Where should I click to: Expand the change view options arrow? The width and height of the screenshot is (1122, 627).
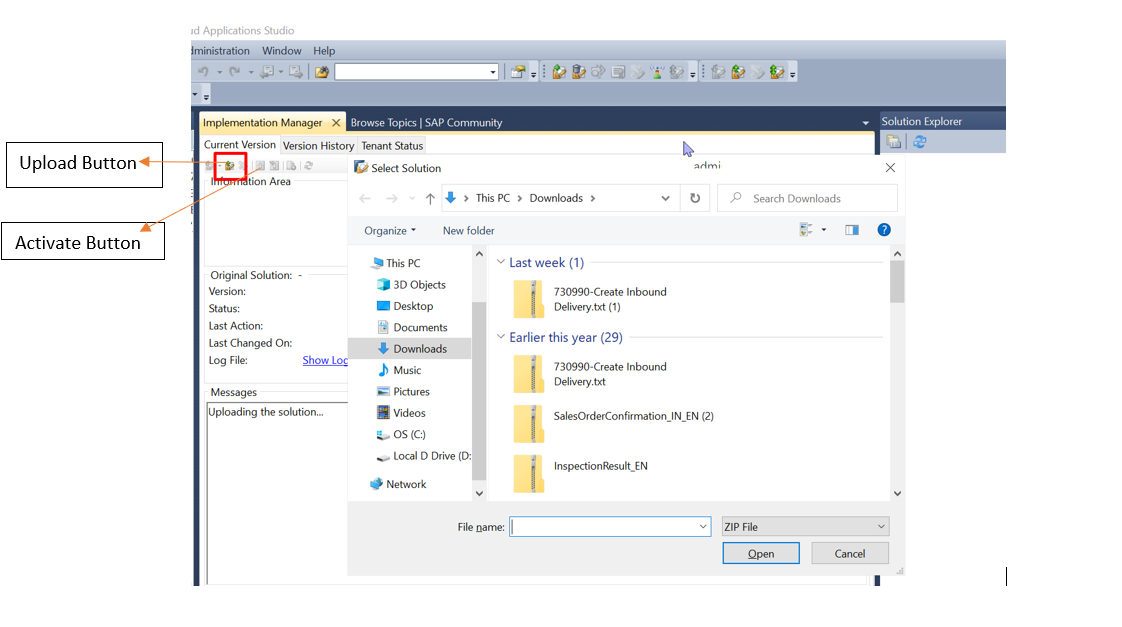tap(824, 230)
